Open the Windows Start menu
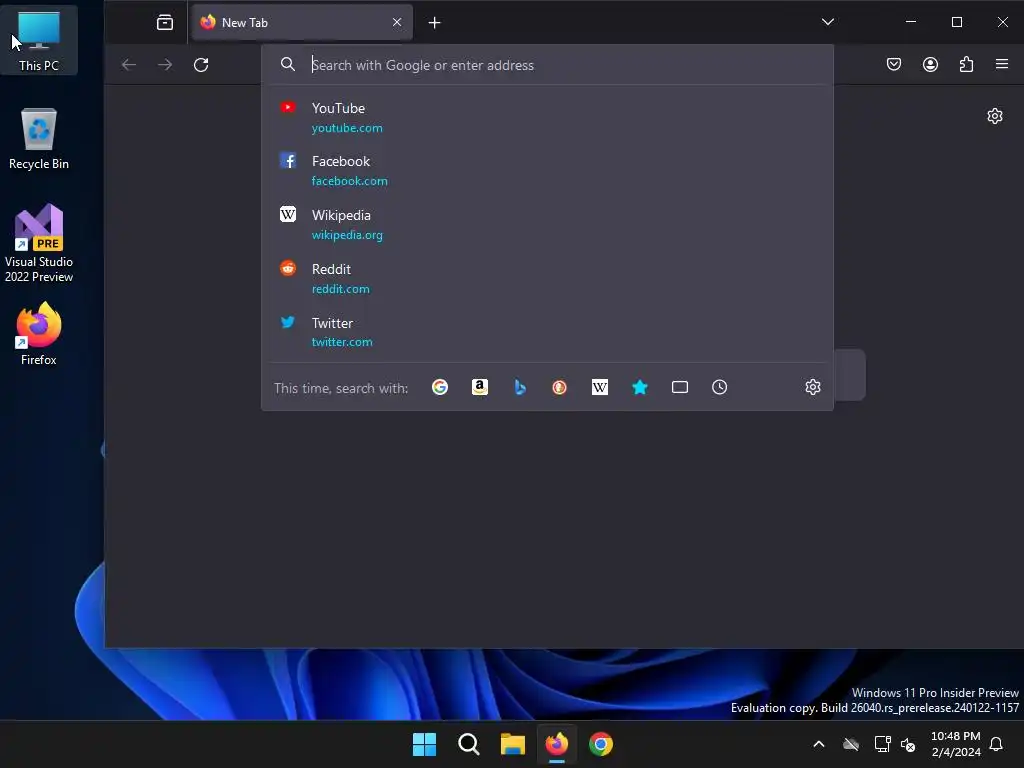This screenshot has height=768, width=1024. point(424,744)
